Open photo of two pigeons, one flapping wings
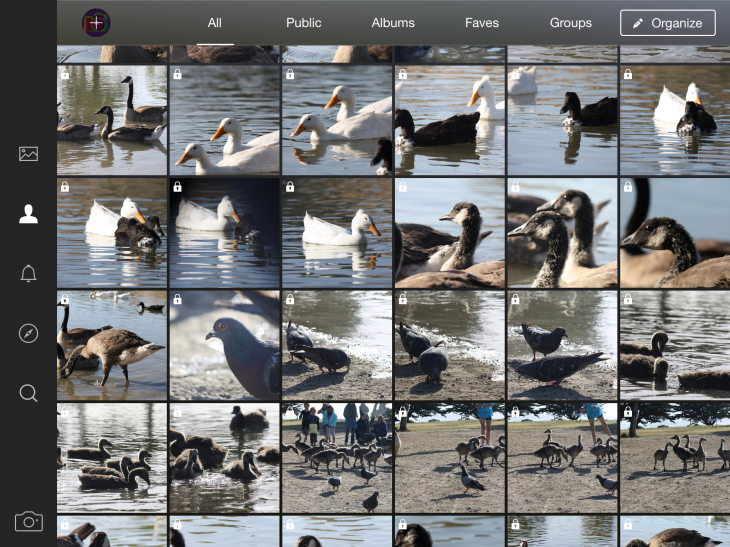Screen dimensions: 730x547 [x=562, y=345]
